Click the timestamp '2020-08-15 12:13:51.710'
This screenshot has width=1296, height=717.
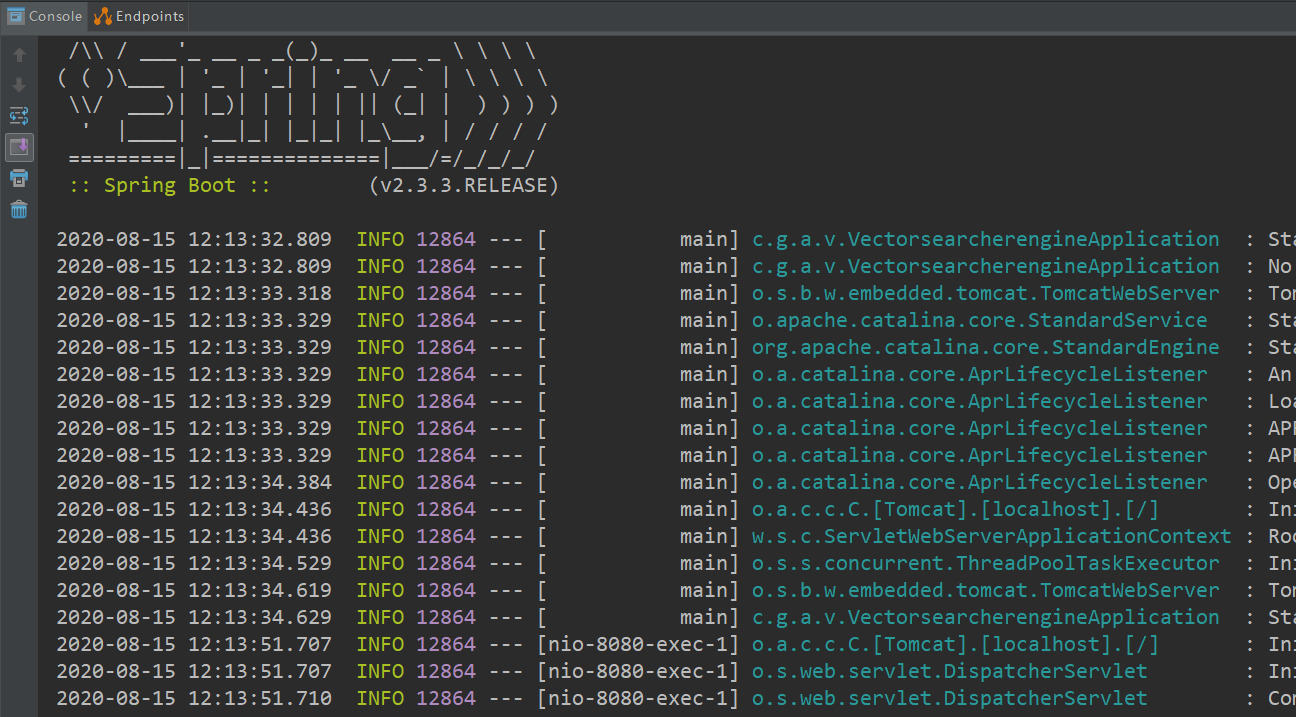click(x=194, y=698)
